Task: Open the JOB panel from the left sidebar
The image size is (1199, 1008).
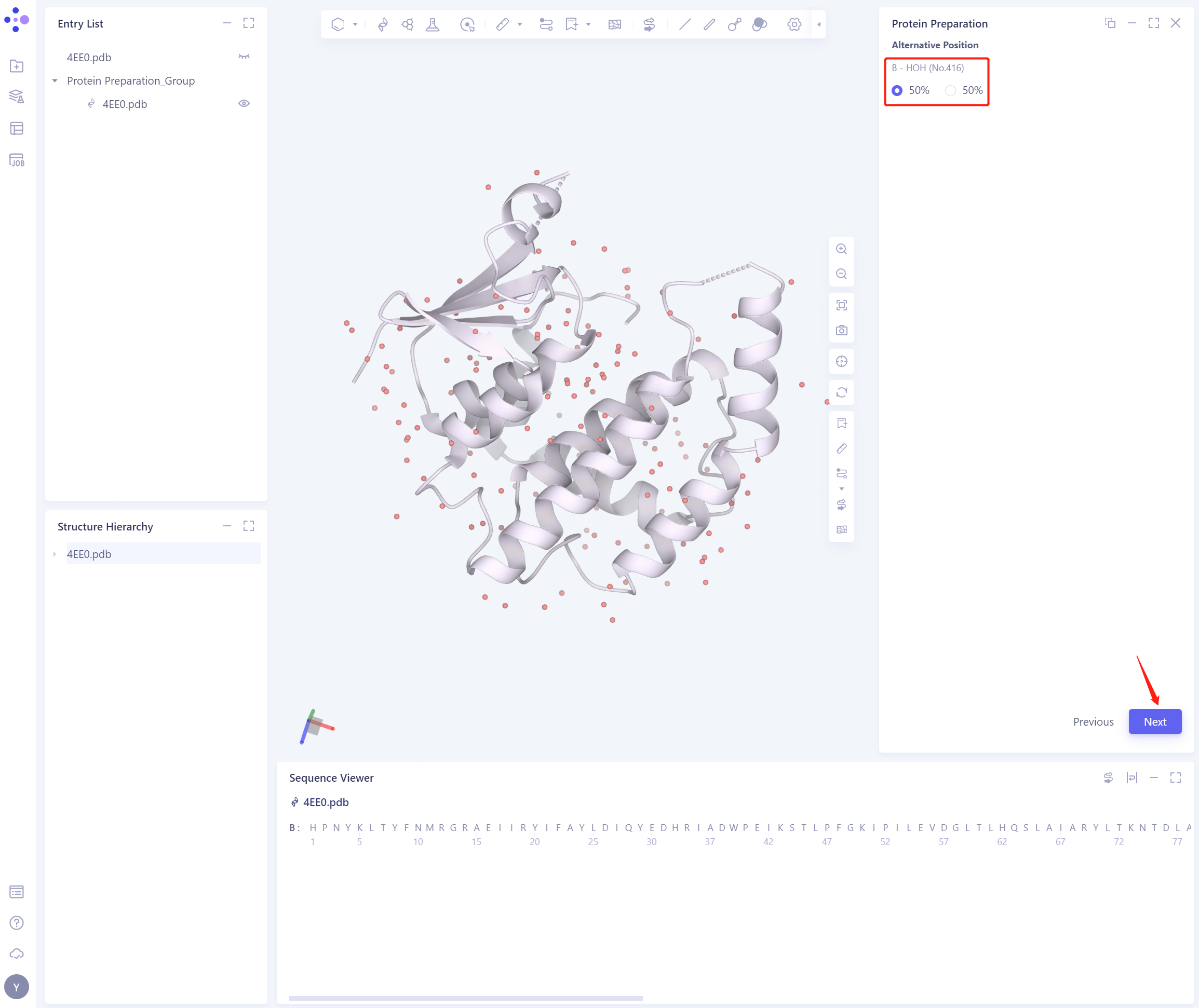Action: point(17,161)
